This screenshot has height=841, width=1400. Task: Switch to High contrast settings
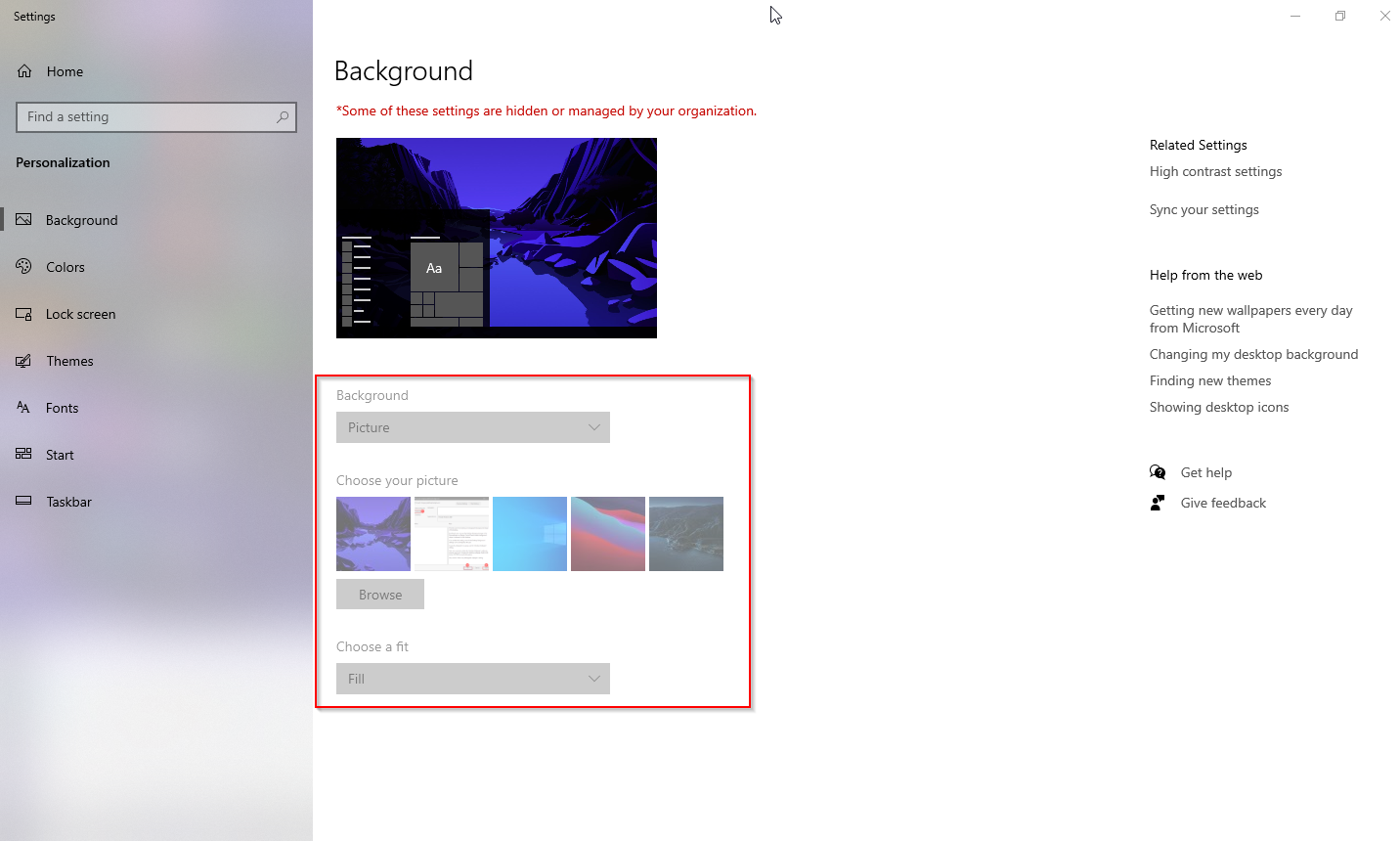[x=1215, y=171]
